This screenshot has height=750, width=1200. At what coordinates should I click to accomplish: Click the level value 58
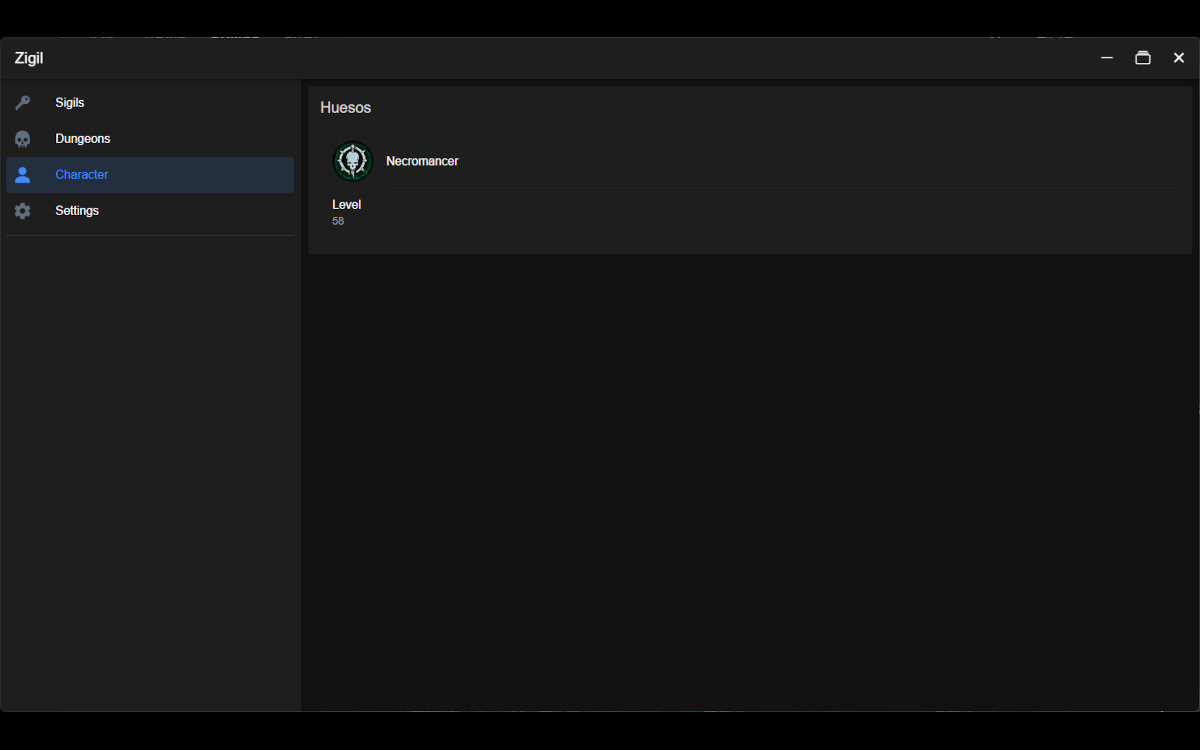338,221
